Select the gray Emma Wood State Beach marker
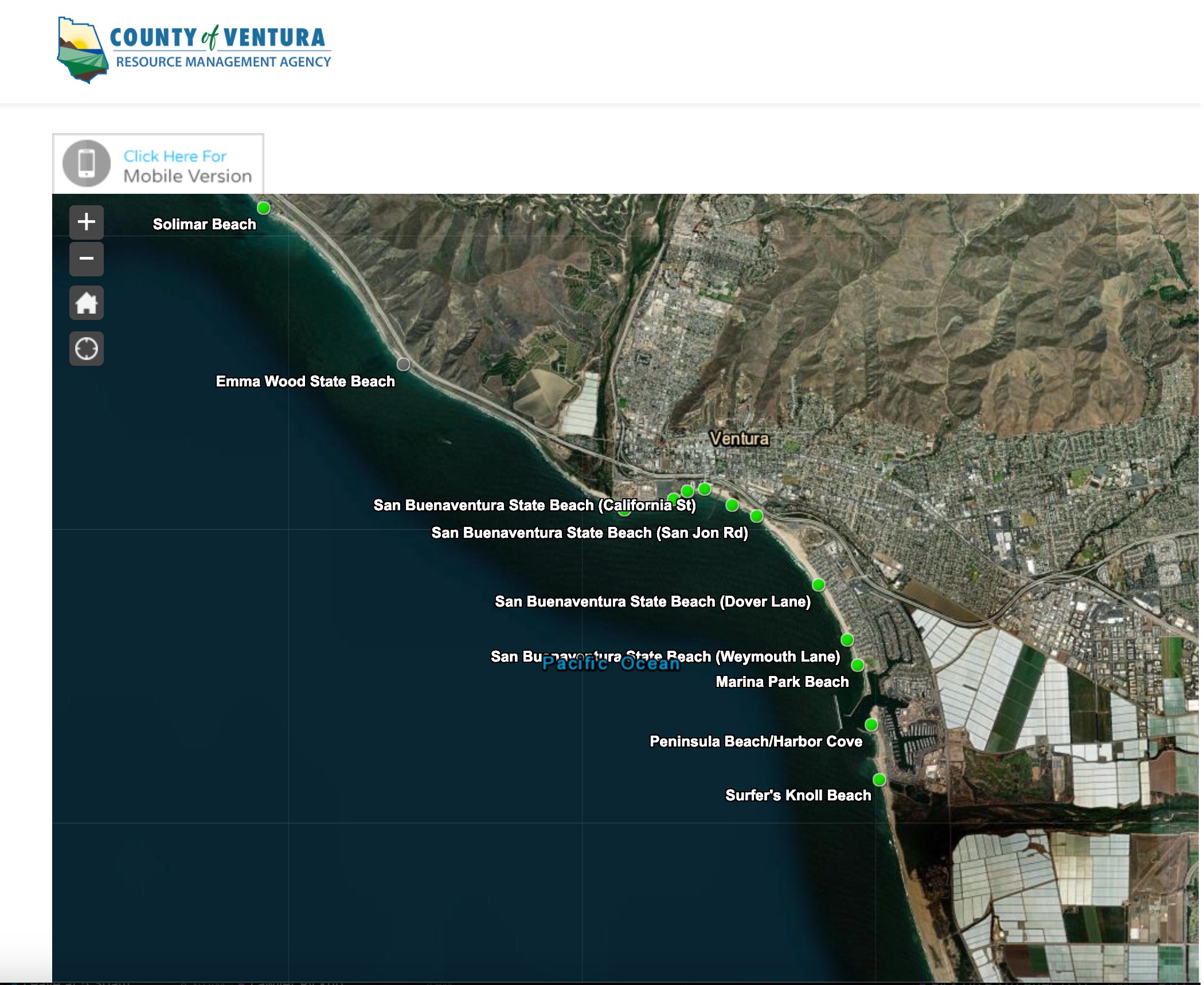Screen dimensions: 1204x985 tap(404, 364)
